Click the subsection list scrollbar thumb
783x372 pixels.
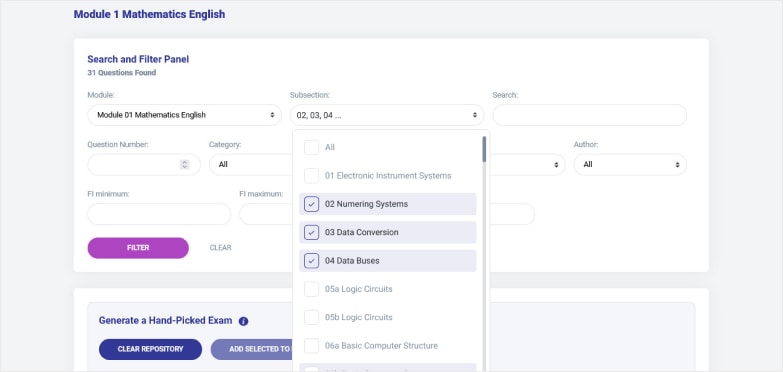point(484,149)
